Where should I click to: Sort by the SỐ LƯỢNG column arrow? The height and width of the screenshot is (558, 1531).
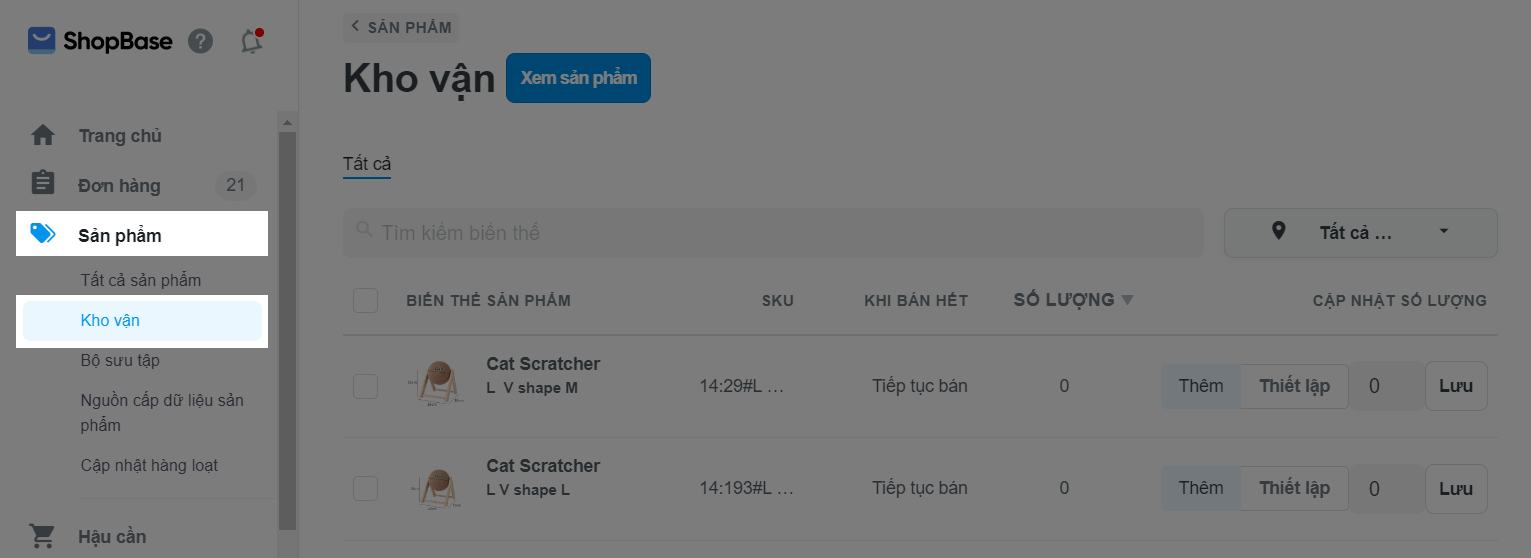point(1128,300)
